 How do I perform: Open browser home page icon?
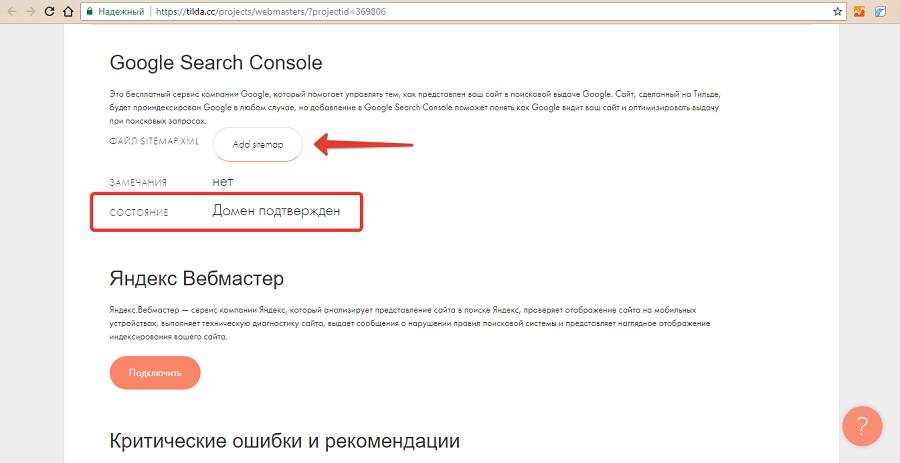click(68, 11)
